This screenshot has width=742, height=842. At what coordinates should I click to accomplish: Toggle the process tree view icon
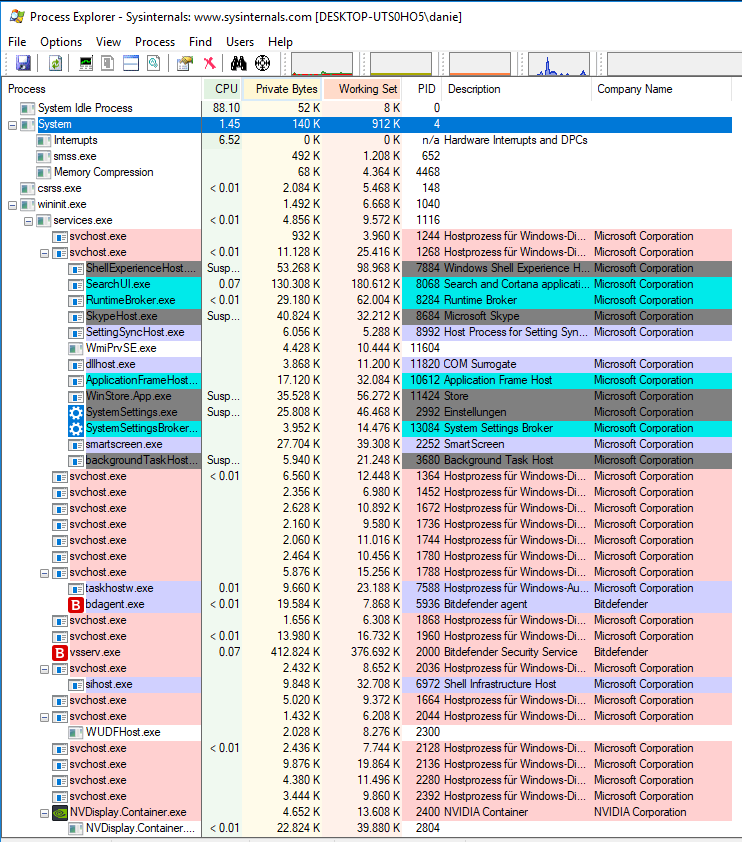[108, 63]
